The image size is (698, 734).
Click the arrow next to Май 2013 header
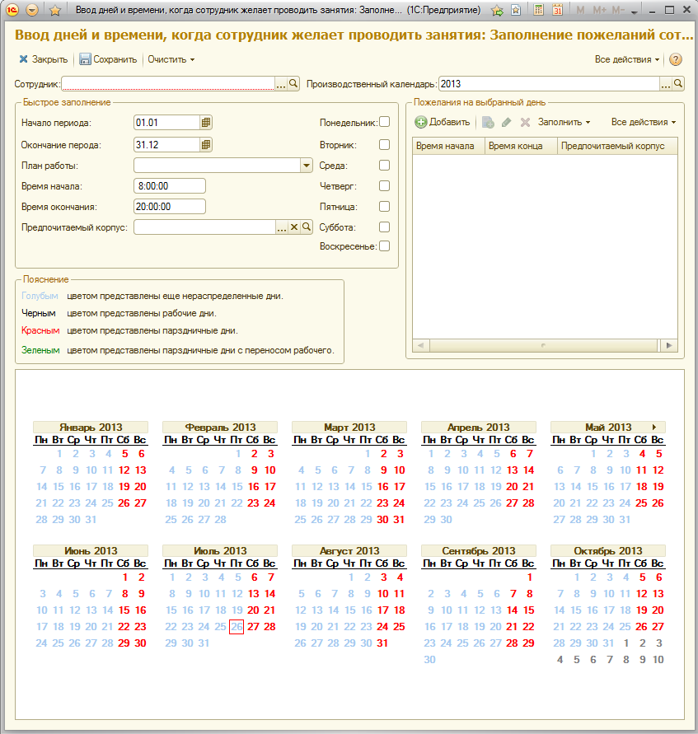pos(654,427)
